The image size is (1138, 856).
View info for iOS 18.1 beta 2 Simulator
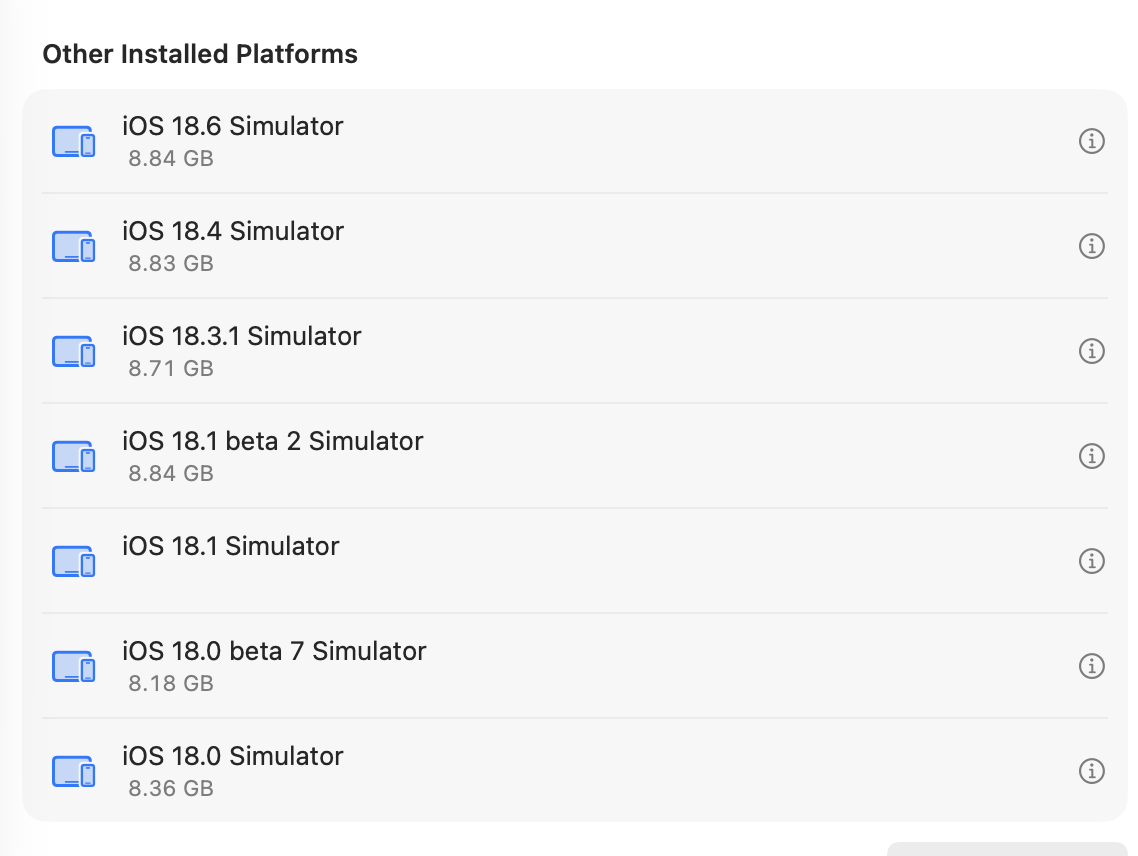pos(1092,456)
